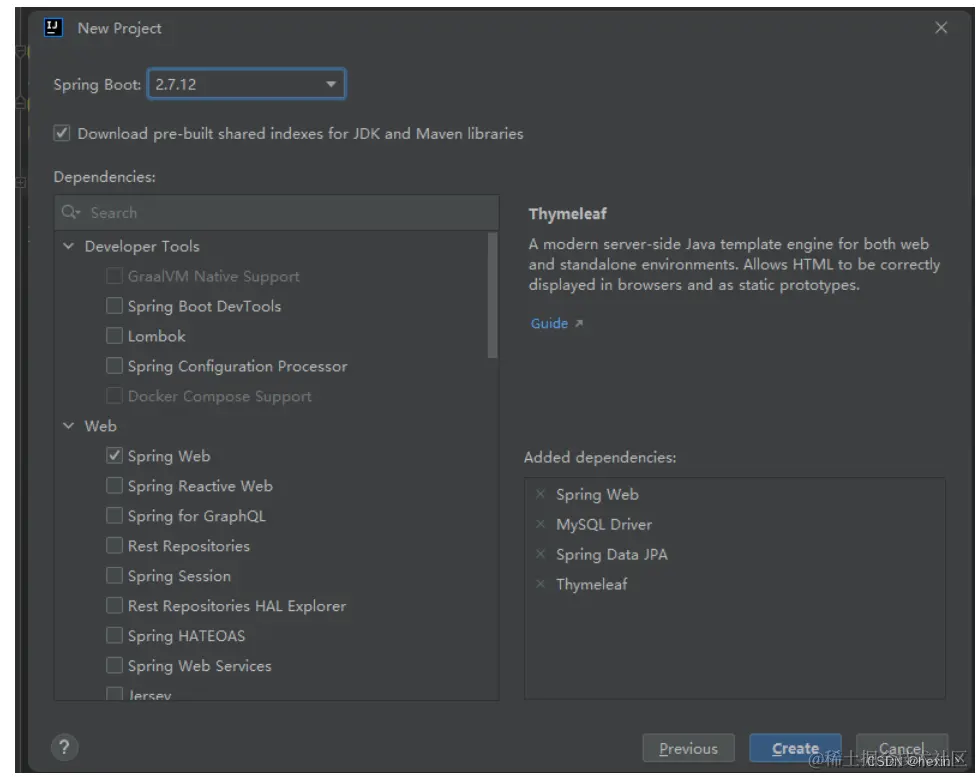Viewport: 976px width, 777px height.
Task: Click the Spring Reactive Web label
Action: pyautogui.click(x=200, y=486)
